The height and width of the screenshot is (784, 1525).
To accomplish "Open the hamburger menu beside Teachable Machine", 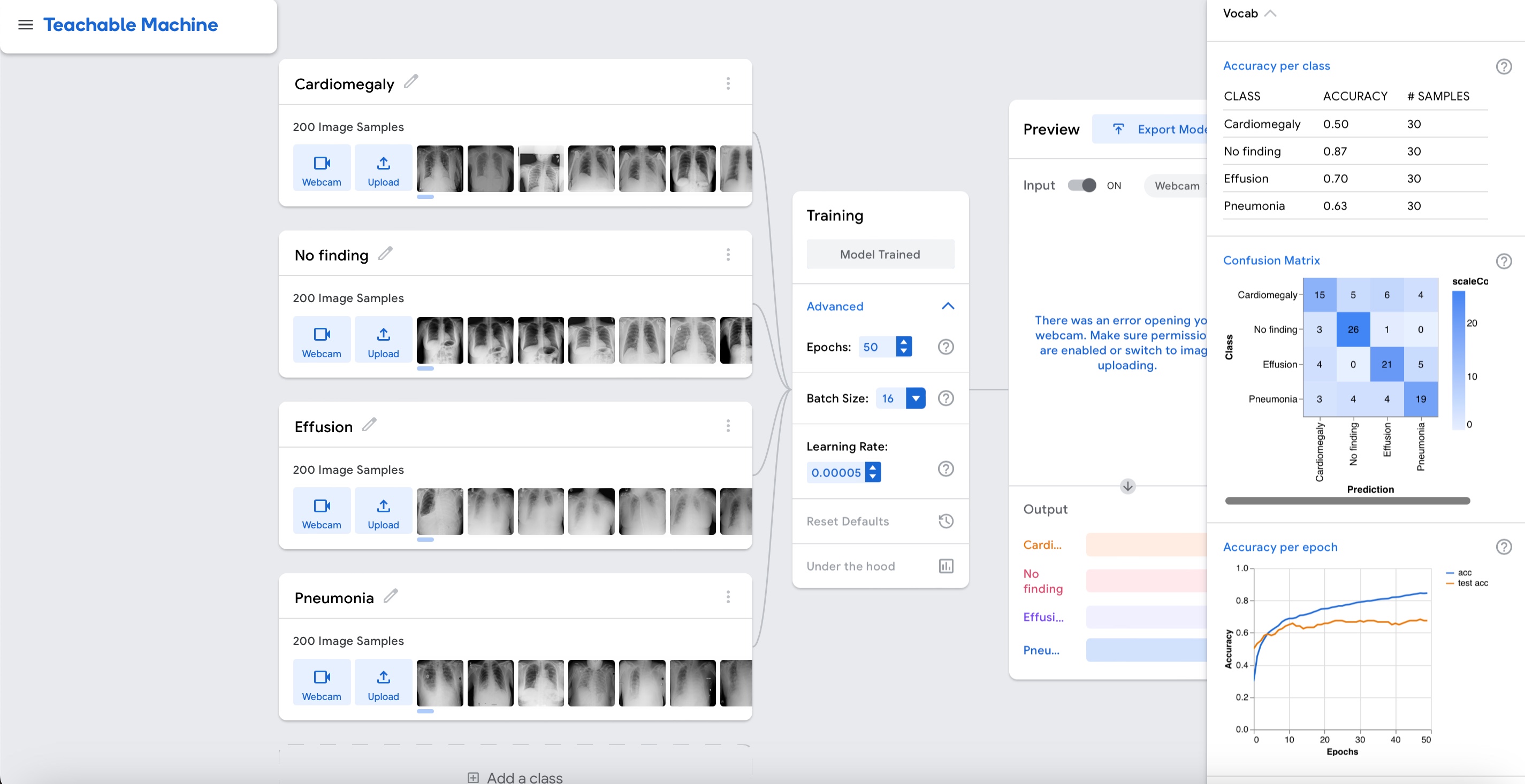I will pos(26,25).
